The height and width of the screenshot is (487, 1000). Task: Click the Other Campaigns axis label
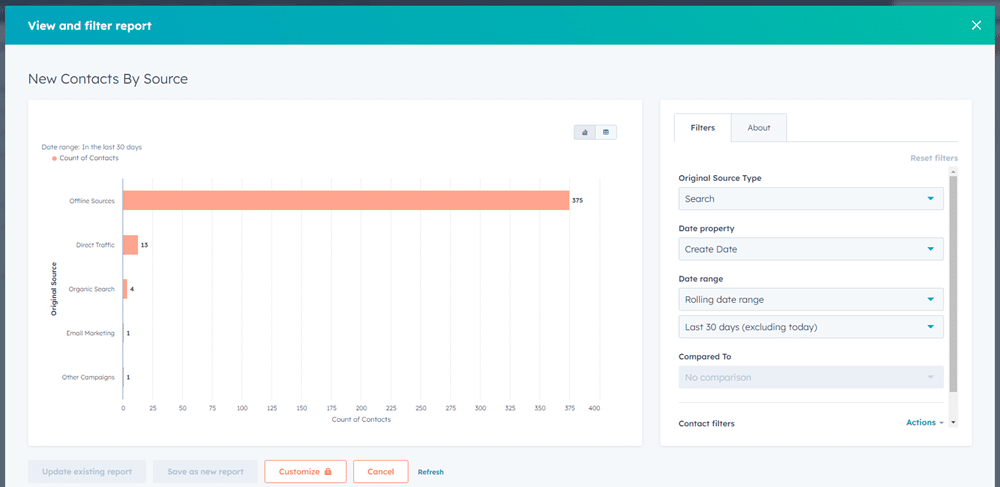(x=88, y=377)
